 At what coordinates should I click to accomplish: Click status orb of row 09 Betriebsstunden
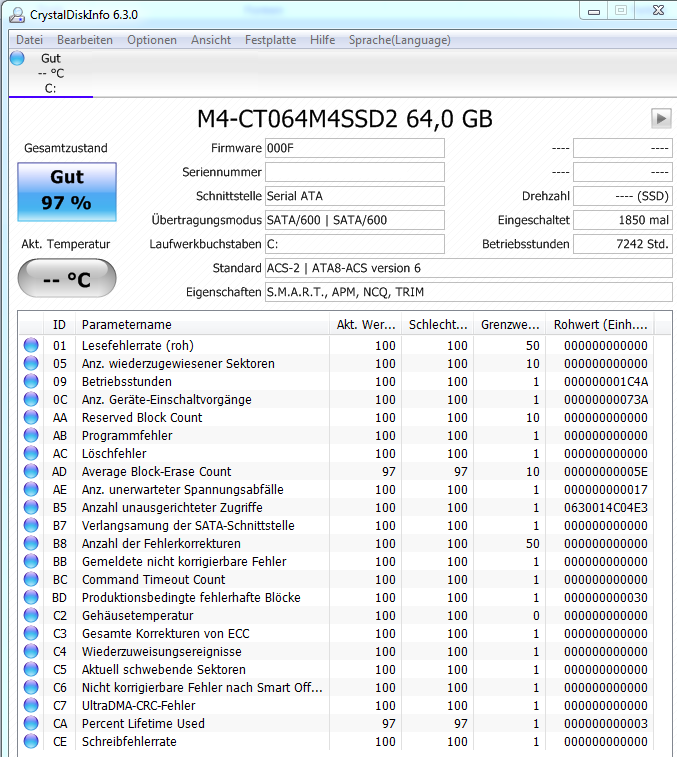click(x=31, y=381)
